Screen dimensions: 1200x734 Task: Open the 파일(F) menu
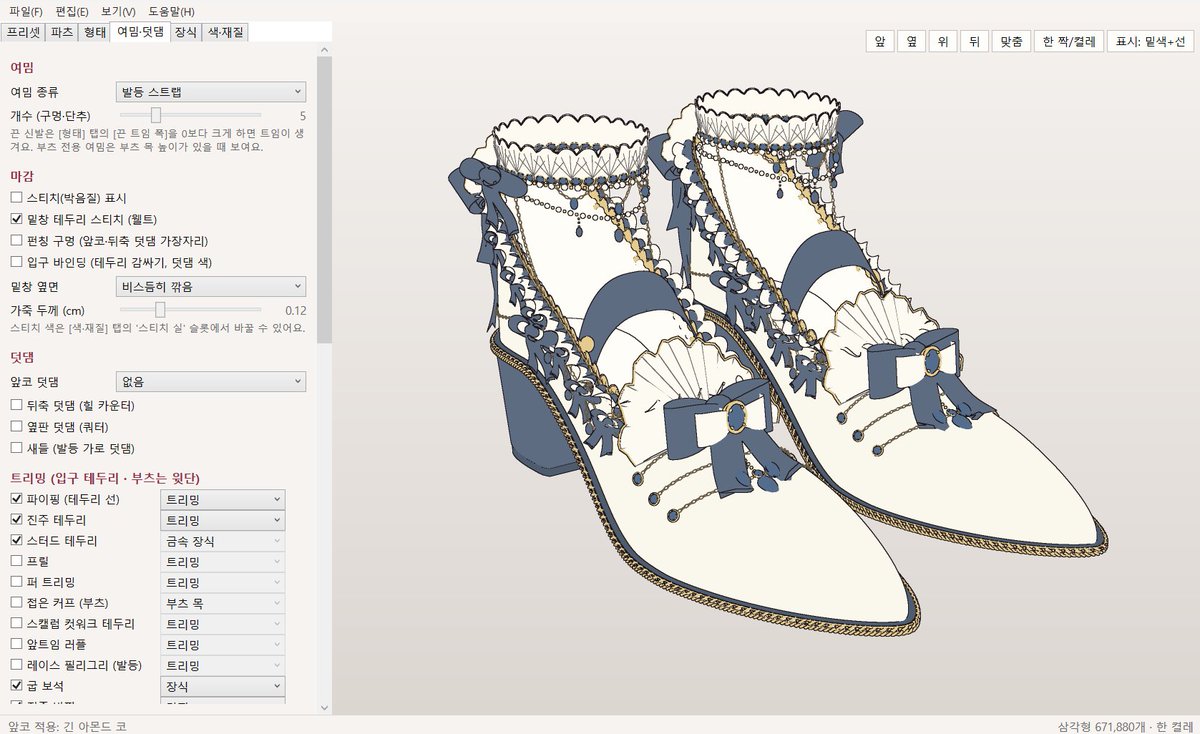pos(25,11)
